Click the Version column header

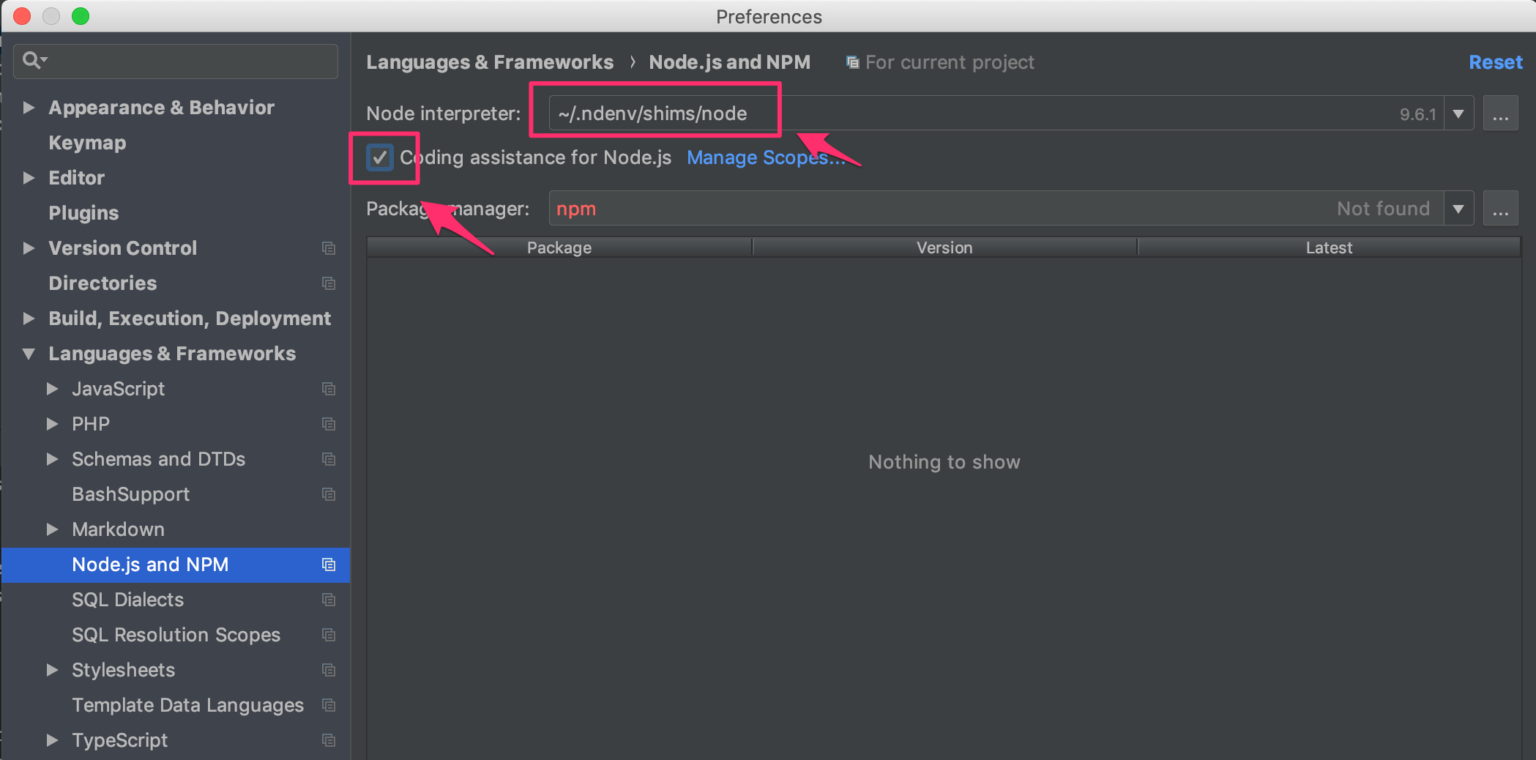click(944, 248)
